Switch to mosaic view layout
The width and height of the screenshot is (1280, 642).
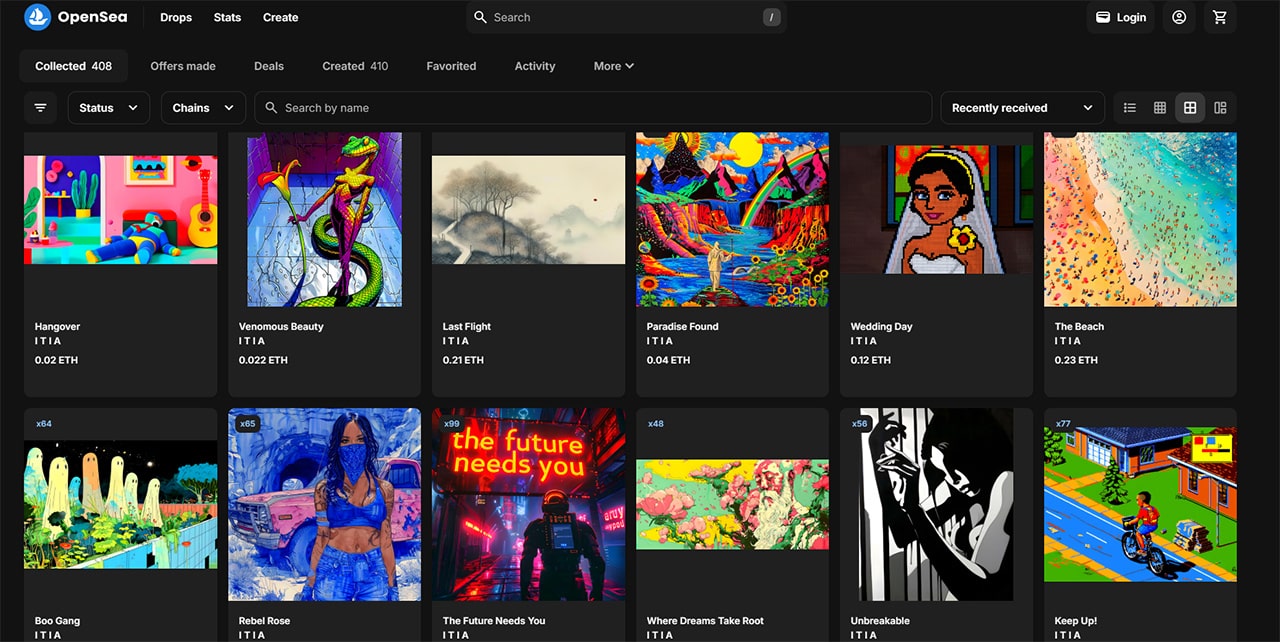pyautogui.click(x=1220, y=108)
